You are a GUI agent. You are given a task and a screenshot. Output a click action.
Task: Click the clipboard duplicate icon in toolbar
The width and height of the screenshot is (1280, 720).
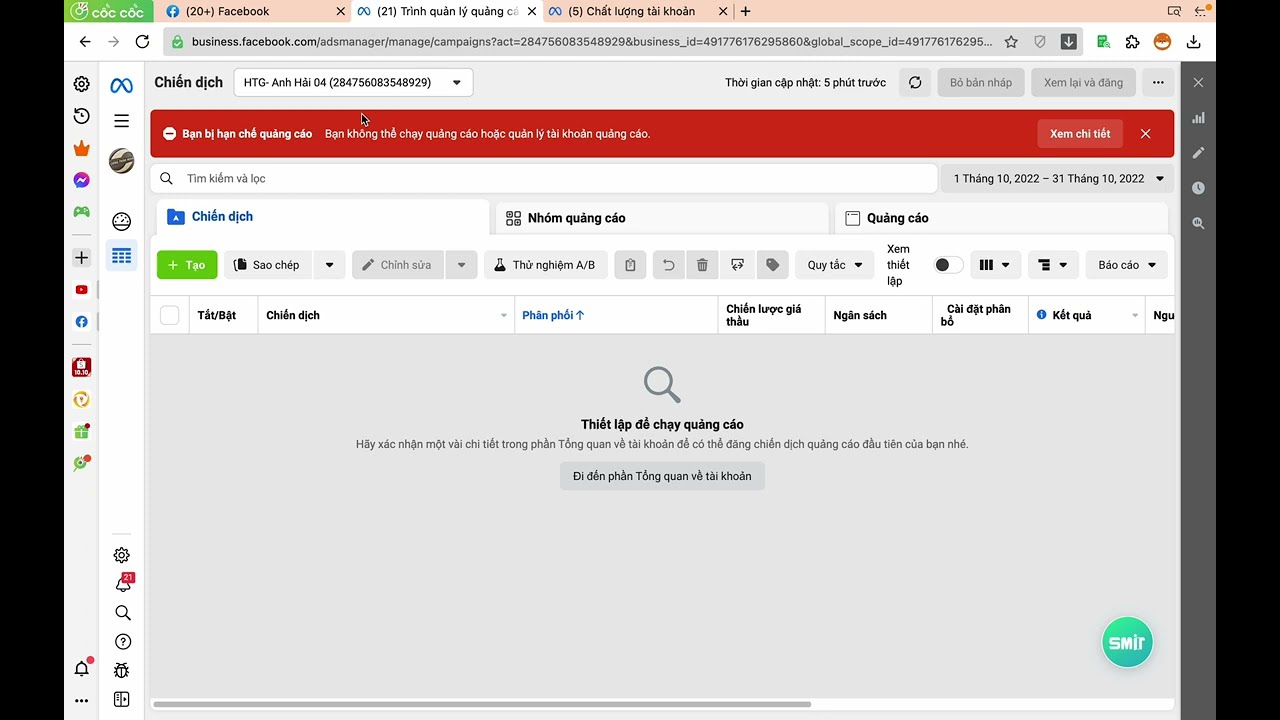click(x=630, y=265)
